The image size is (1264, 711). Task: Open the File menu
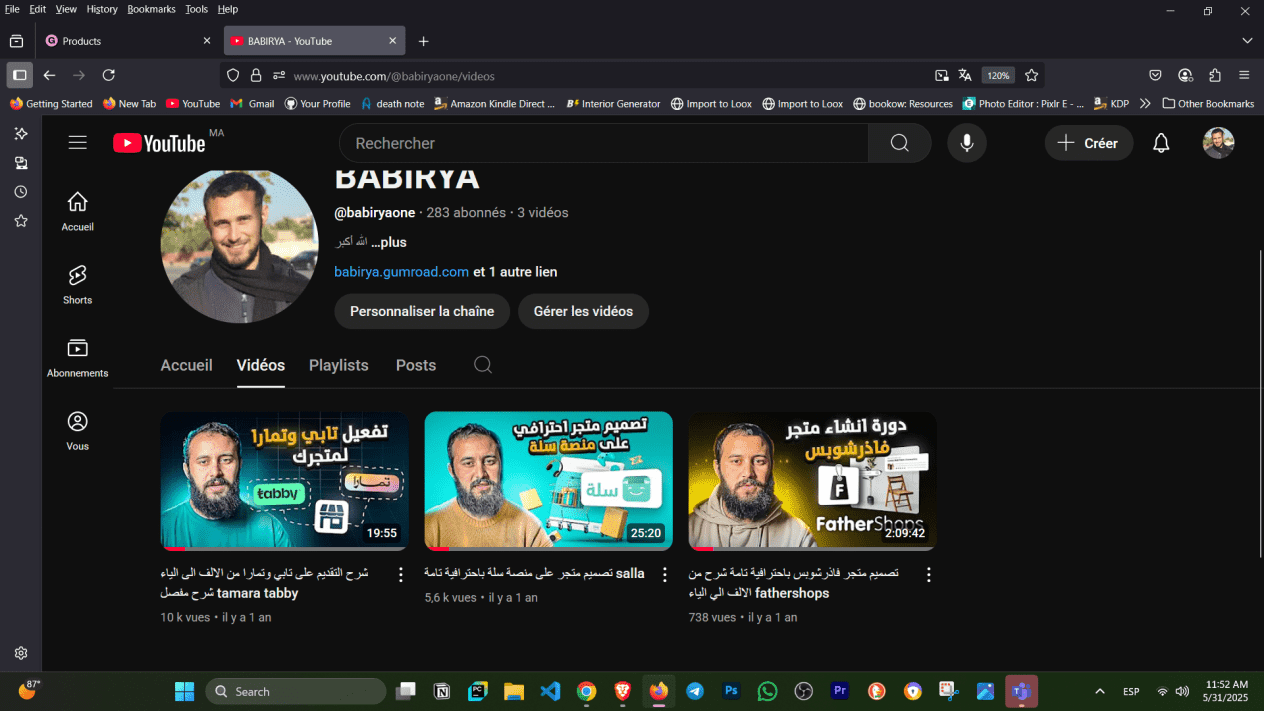click(x=12, y=9)
